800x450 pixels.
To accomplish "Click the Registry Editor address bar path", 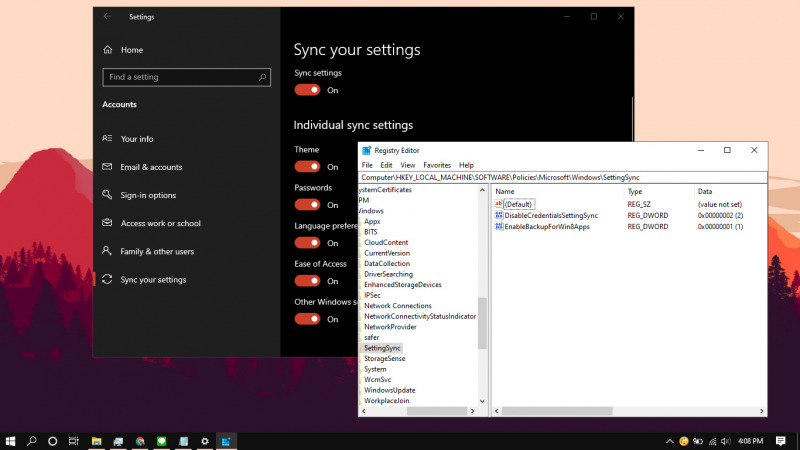I will 563,178.
